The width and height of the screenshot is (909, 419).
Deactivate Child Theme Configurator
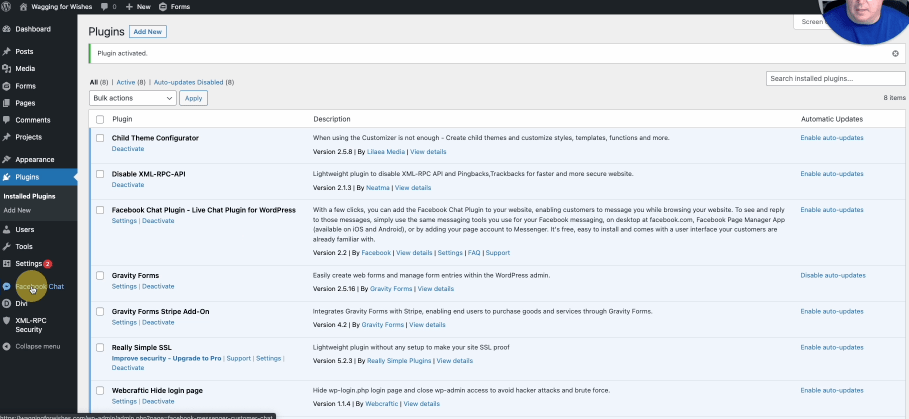(128, 149)
